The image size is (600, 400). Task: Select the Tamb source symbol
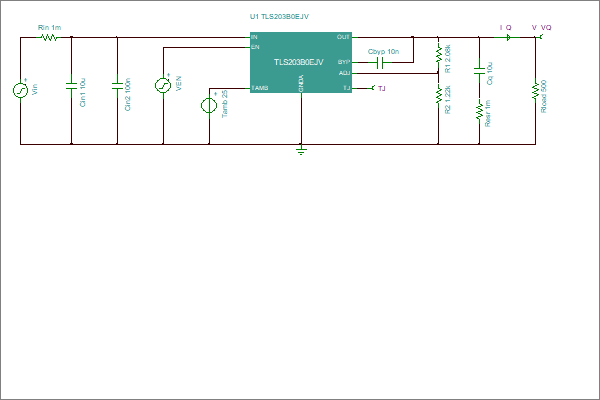[209, 105]
